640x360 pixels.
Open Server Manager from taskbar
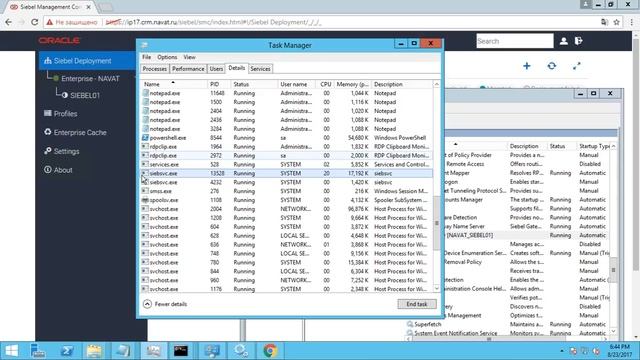38,351
